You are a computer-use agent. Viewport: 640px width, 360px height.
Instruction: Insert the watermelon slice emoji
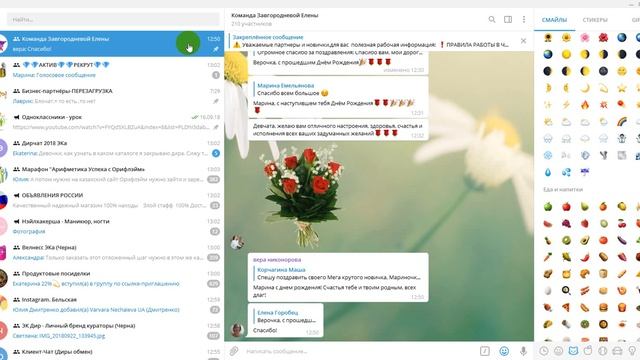[548, 223]
